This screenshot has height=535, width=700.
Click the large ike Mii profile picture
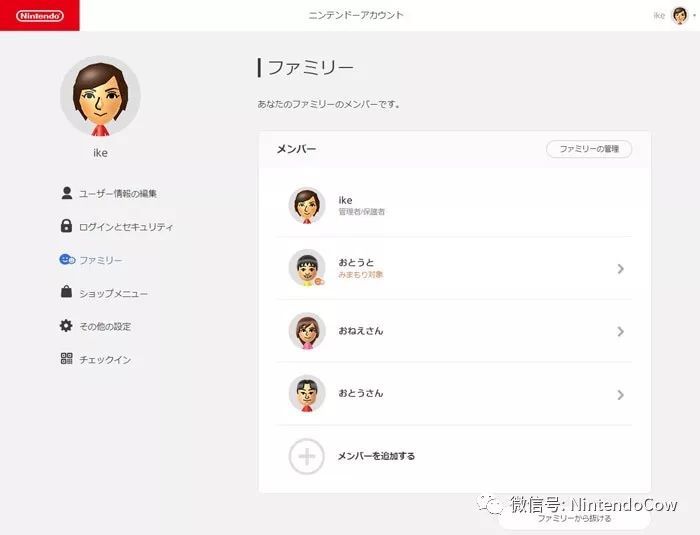(100, 96)
